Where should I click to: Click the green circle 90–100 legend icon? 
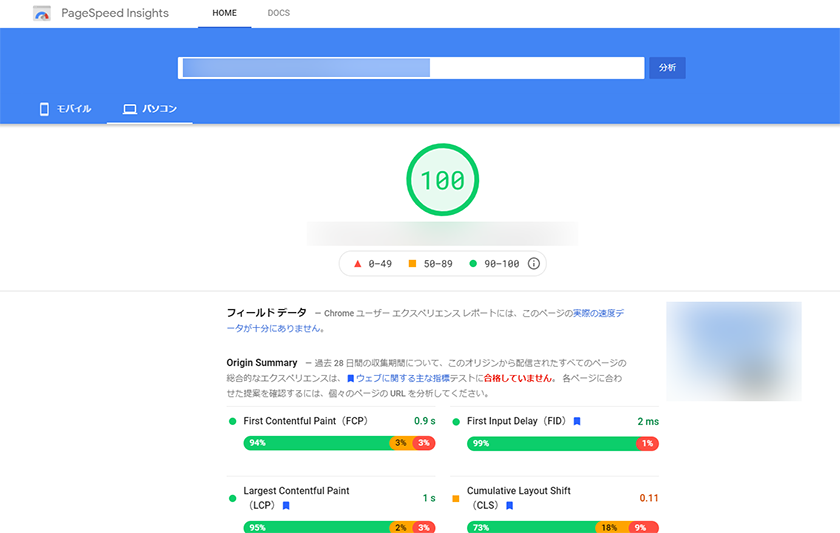pyautogui.click(x=473, y=264)
